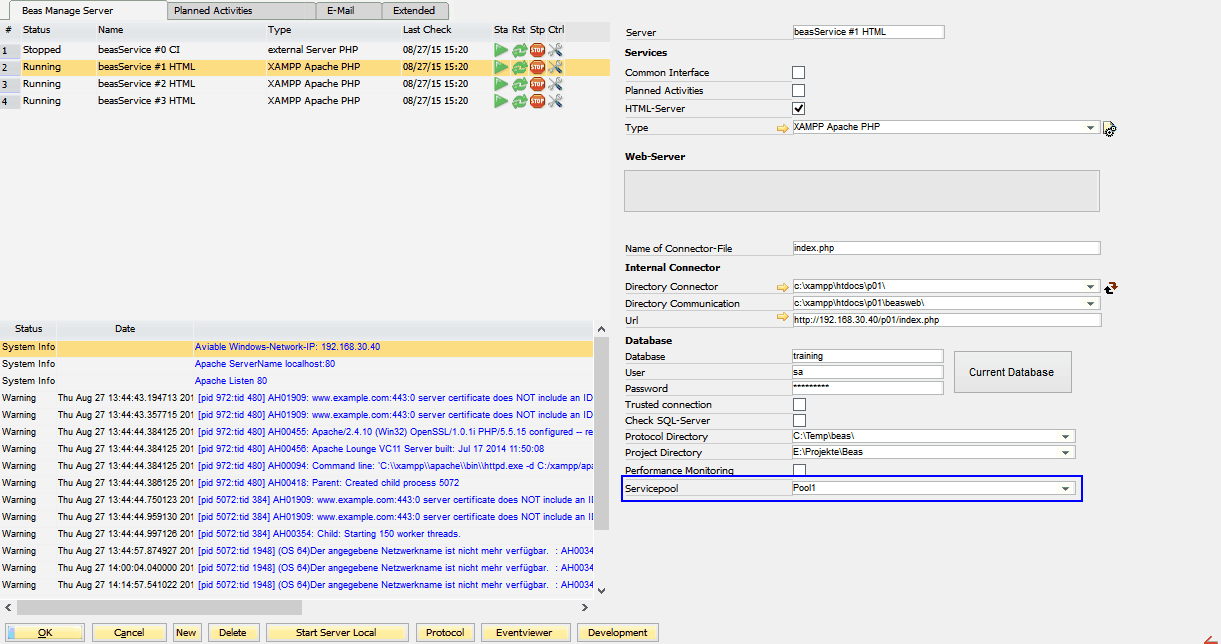Click the settings file icon beside Type

pos(1109,129)
